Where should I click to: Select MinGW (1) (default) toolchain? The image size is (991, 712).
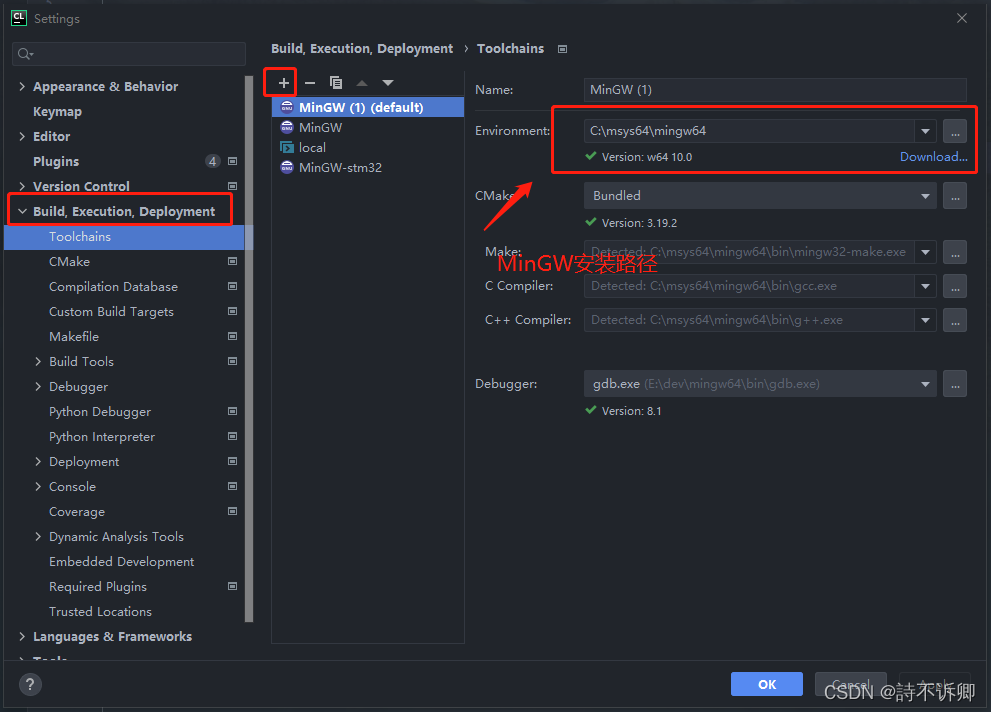pos(368,107)
